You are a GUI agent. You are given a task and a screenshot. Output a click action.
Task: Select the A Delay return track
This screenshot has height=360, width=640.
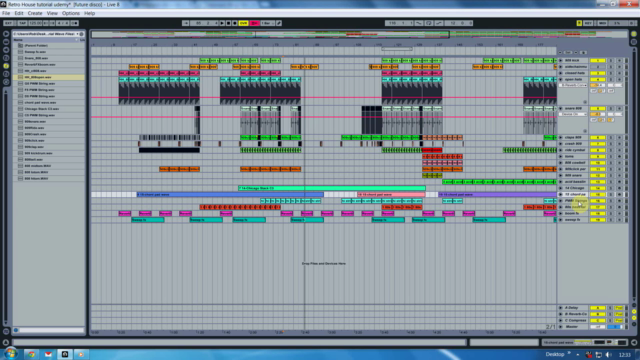coord(571,308)
